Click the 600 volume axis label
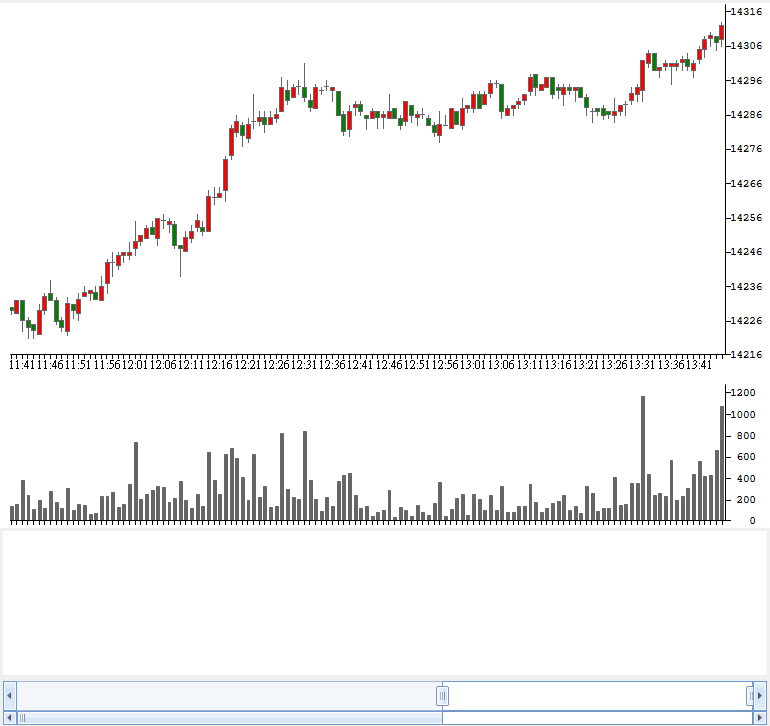The height and width of the screenshot is (726, 770). tap(746, 457)
